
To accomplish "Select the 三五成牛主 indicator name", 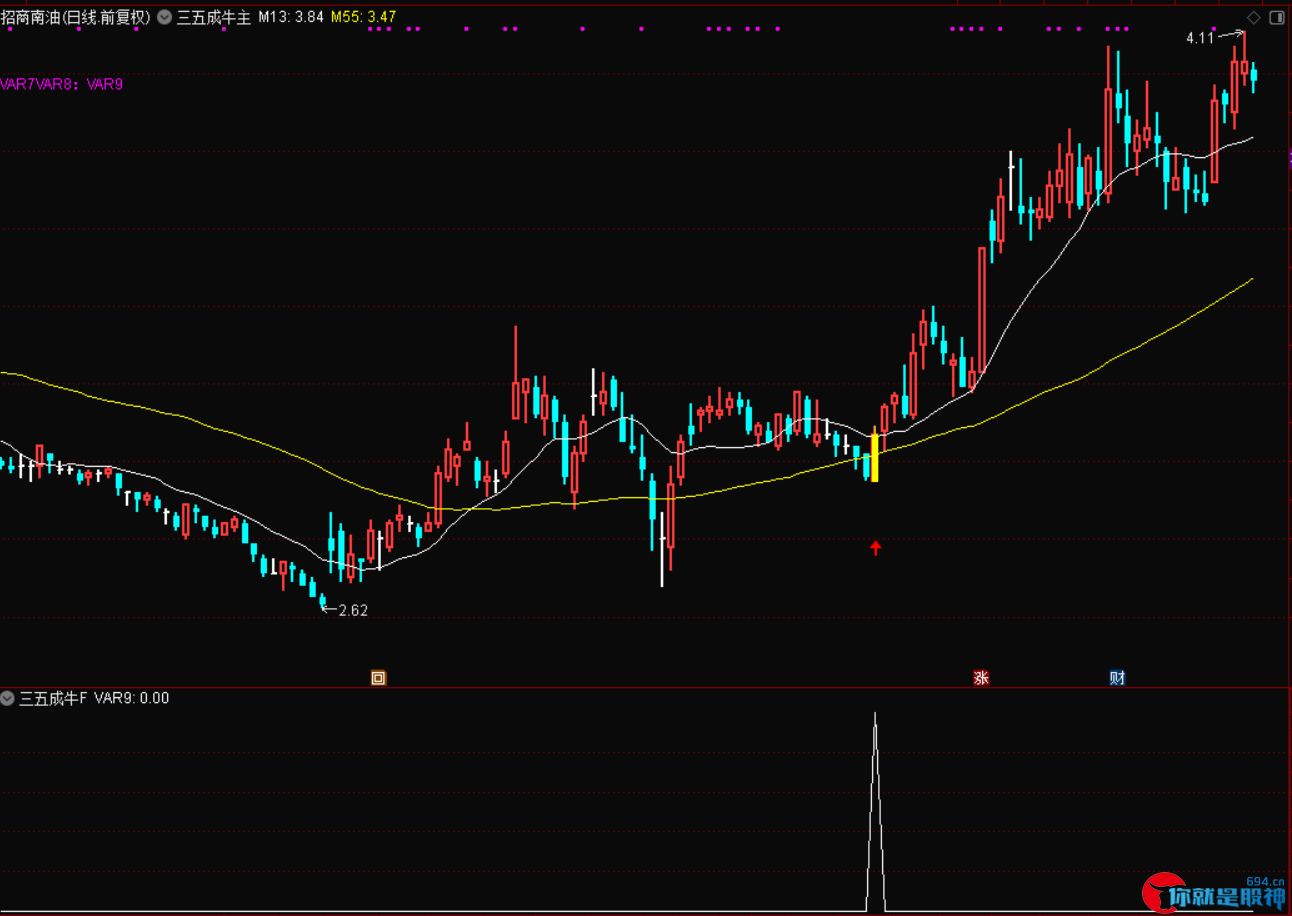I will 213,17.
